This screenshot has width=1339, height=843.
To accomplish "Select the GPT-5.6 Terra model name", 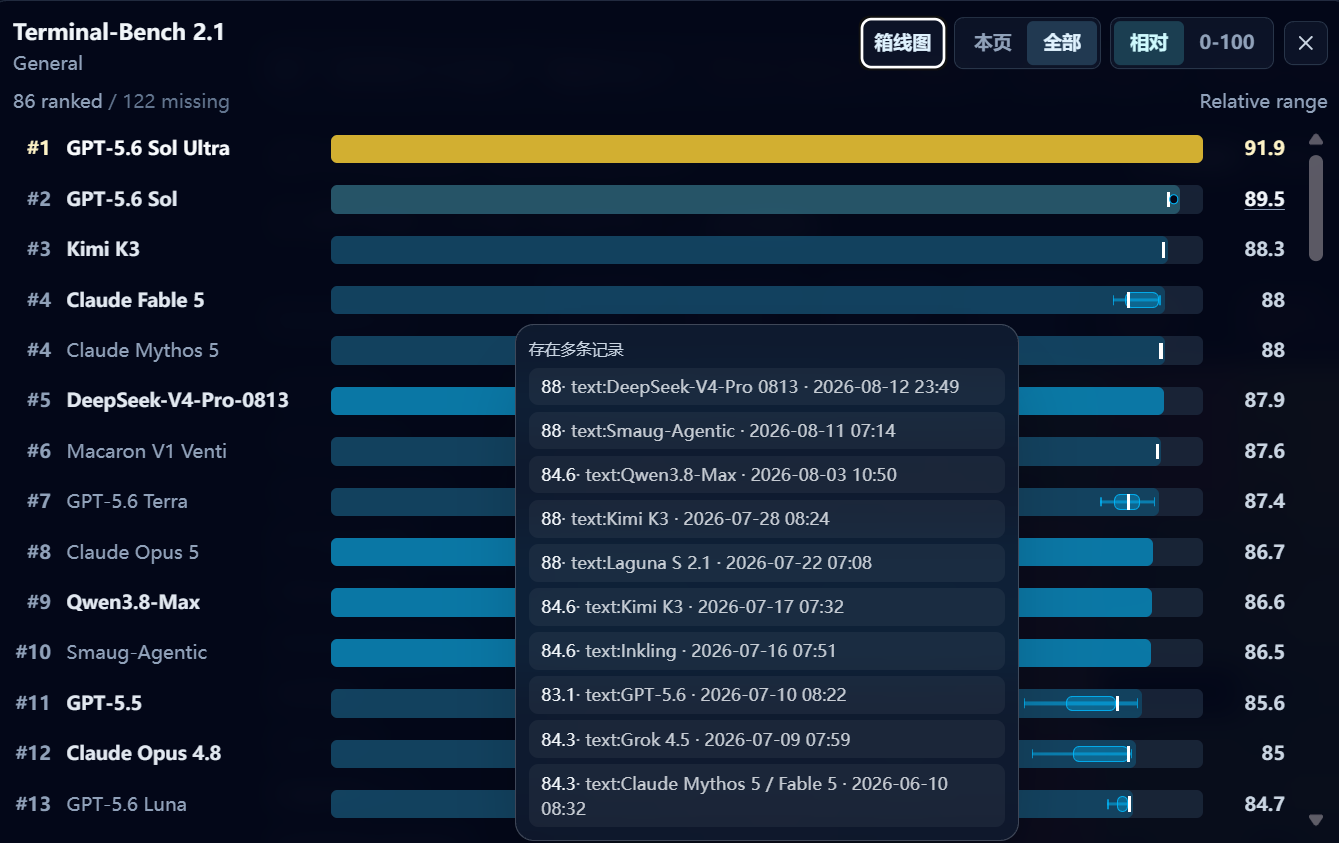I will (x=127, y=501).
